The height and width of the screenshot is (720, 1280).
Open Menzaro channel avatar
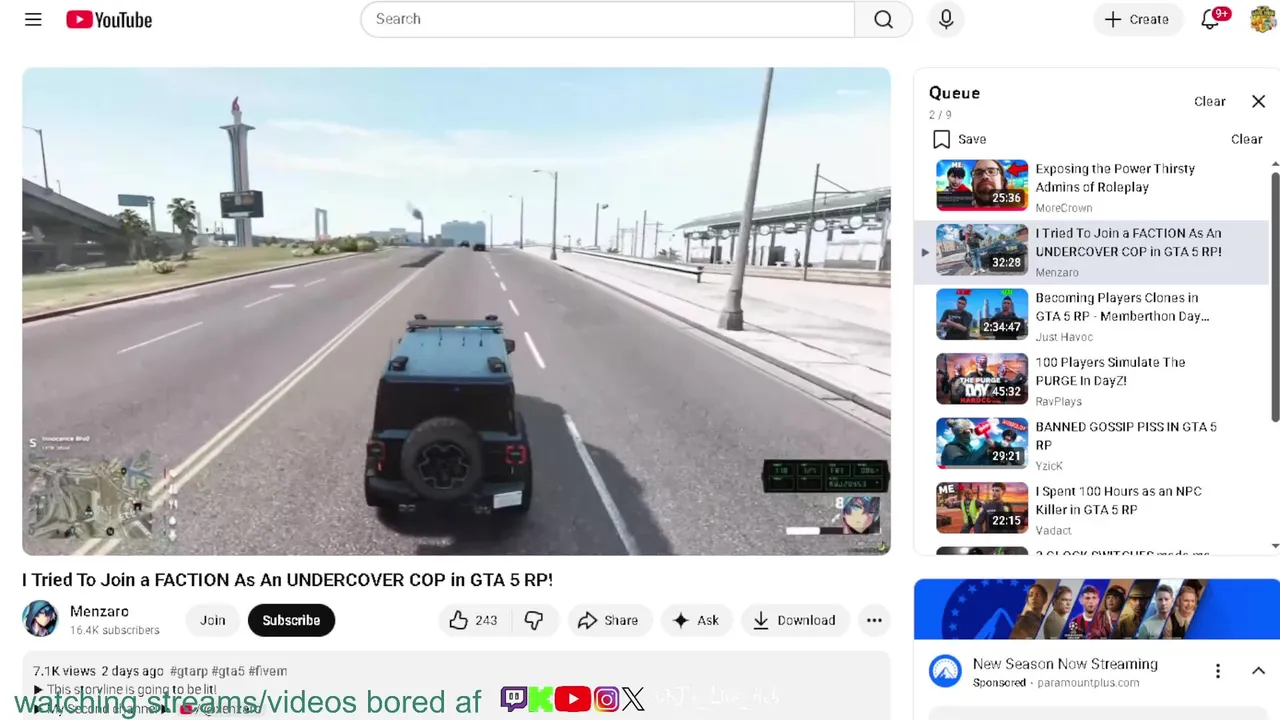click(x=40, y=619)
